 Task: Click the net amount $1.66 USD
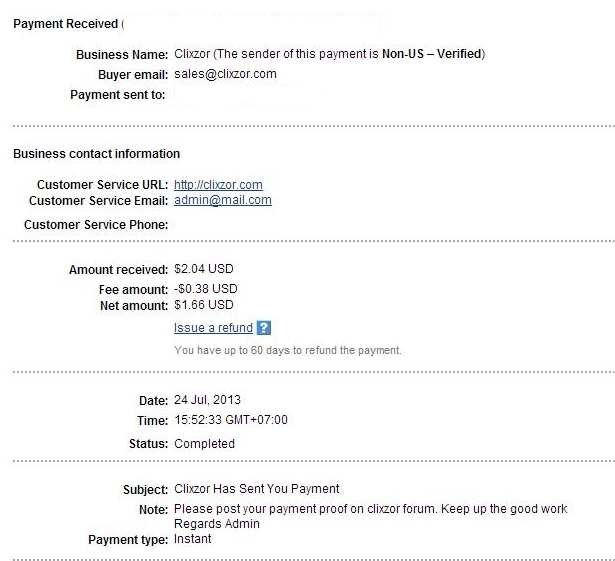(x=204, y=305)
